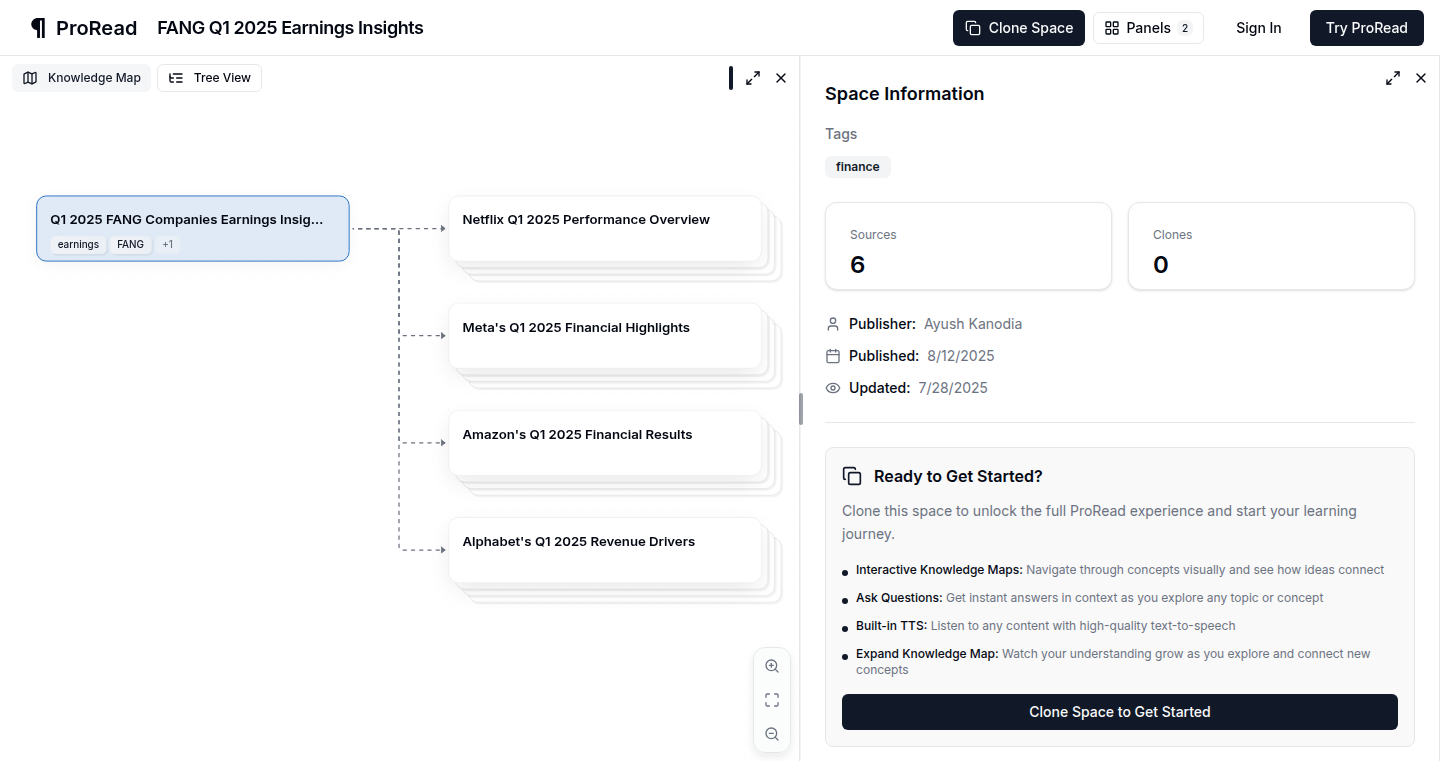Viewport: 1440px width, 761px height.
Task: Select Amazon's Q1 2025 Financial Results card
Action: (x=605, y=443)
